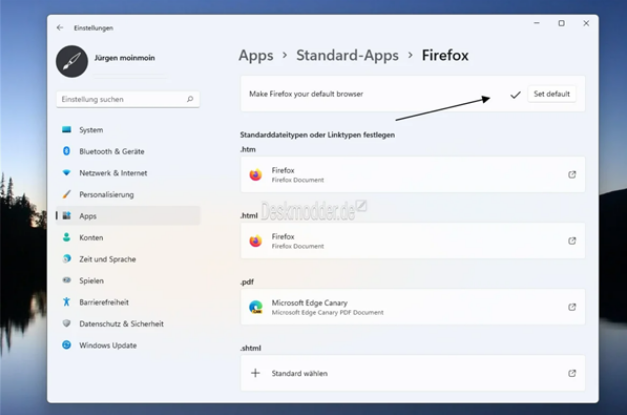
Task: Open Barrierefreiheit settings
Action: (x=128, y=302)
